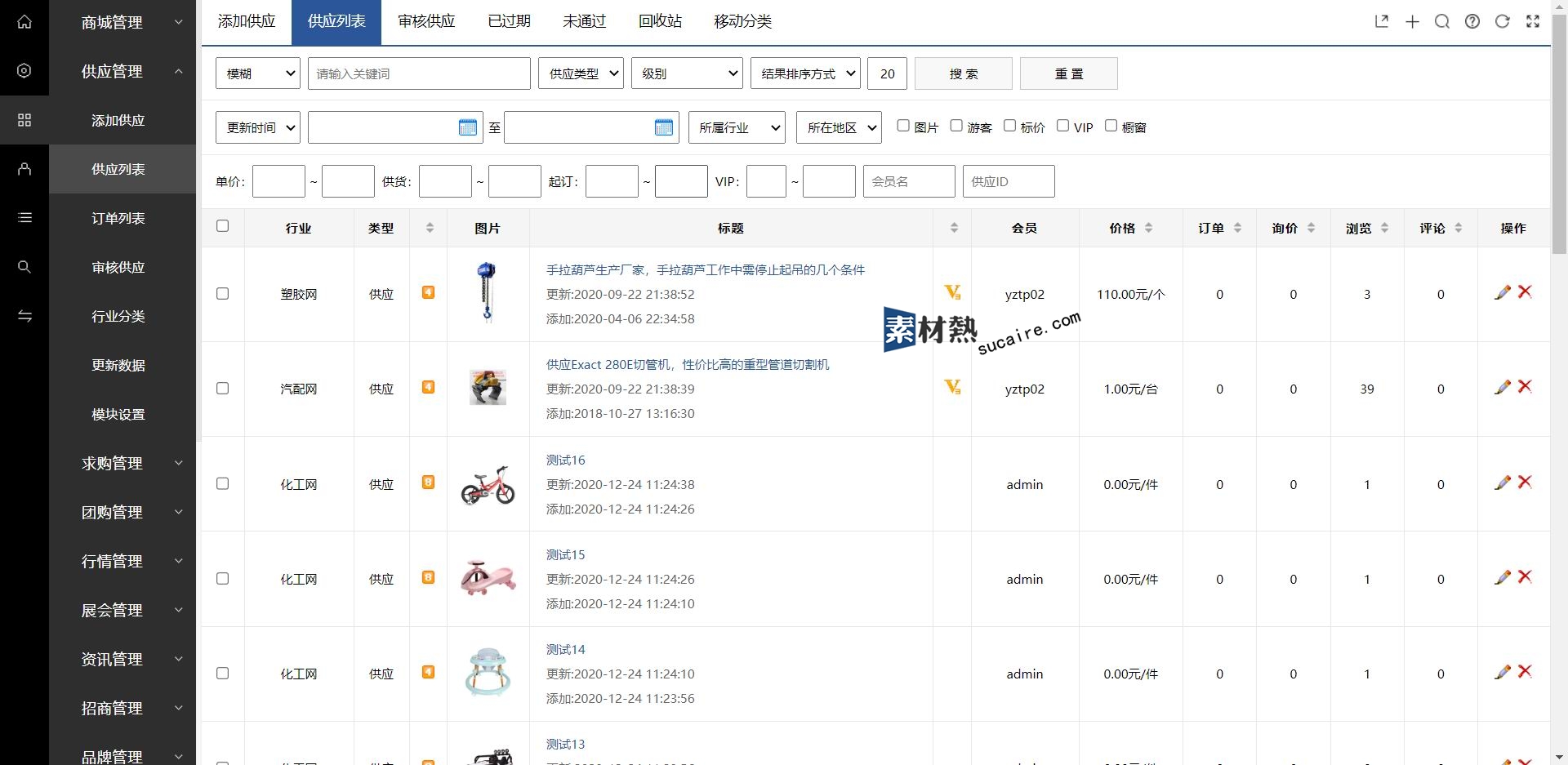Screen dimensions: 1568x765
Task: Check the VIP filter checkbox
Action: [x=1062, y=126]
